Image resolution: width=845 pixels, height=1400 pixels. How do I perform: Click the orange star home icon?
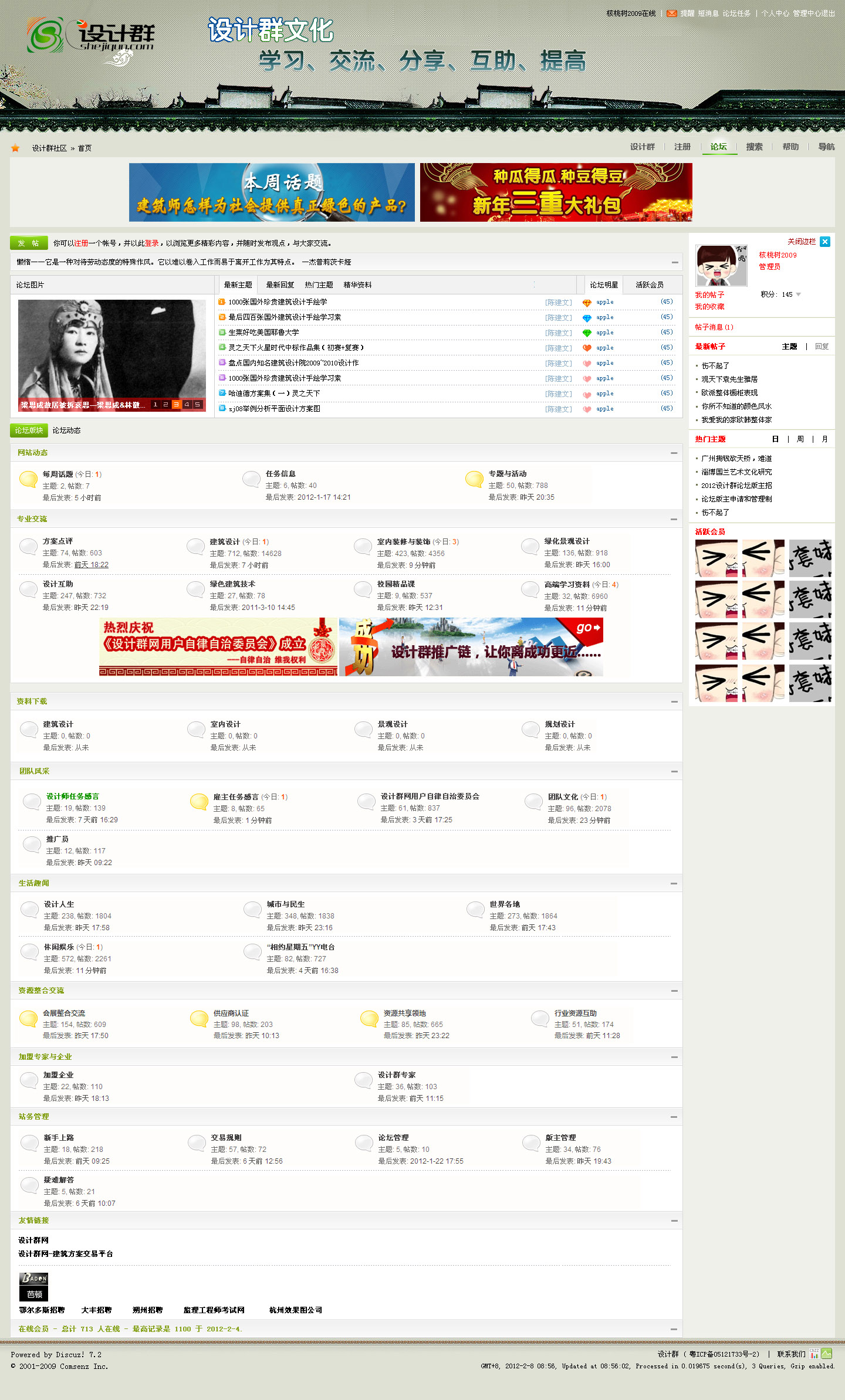click(x=15, y=148)
